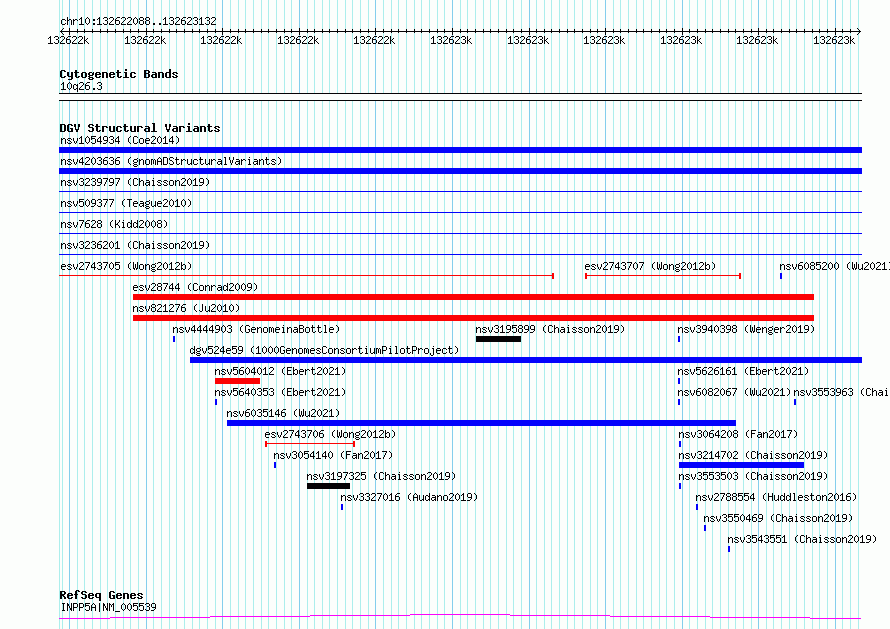Select the 10q26.3 band label
The height and width of the screenshot is (629, 890).
(81, 86)
